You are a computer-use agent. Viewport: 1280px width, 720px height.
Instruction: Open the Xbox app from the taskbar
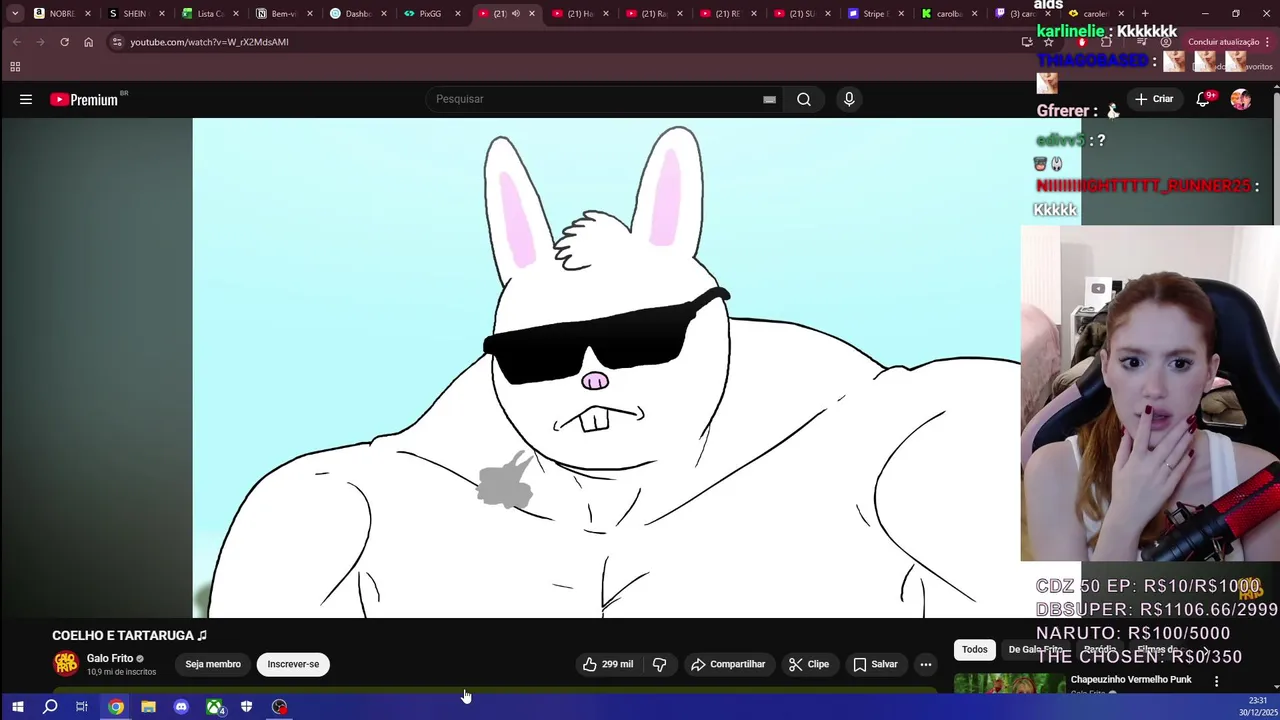(214, 707)
